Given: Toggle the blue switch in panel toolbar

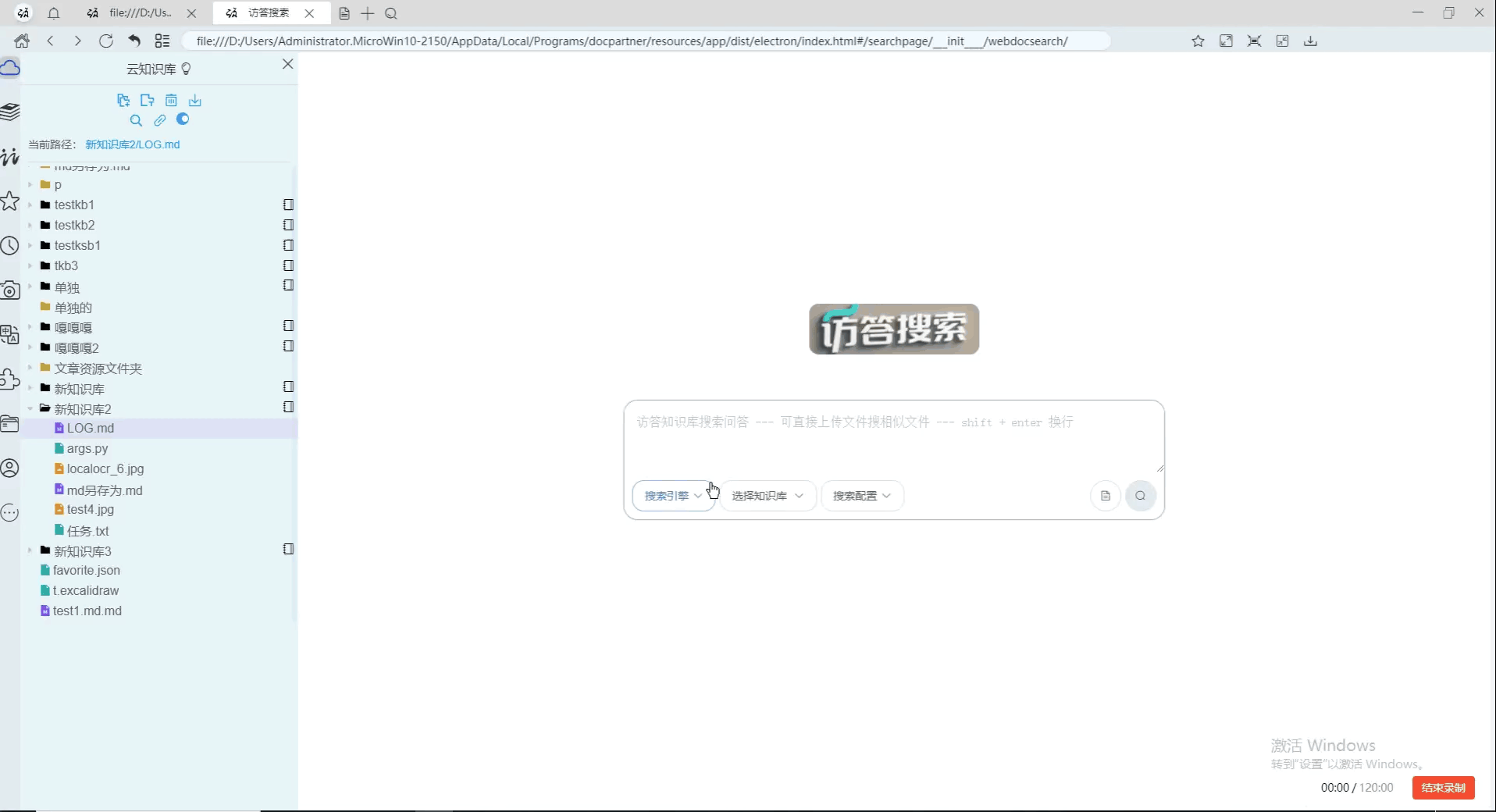Looking at the screenshot, I should (x=183, y=119).
